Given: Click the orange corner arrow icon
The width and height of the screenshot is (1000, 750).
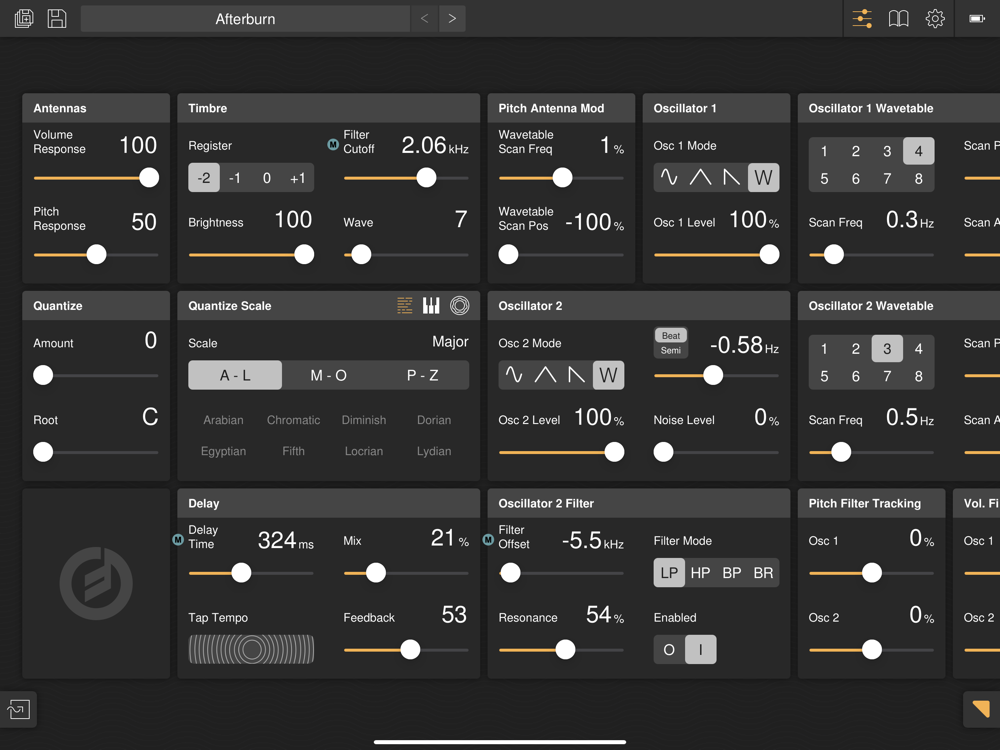Looking at the screenshot, I should pyautogui.click(x=981, y=709).
